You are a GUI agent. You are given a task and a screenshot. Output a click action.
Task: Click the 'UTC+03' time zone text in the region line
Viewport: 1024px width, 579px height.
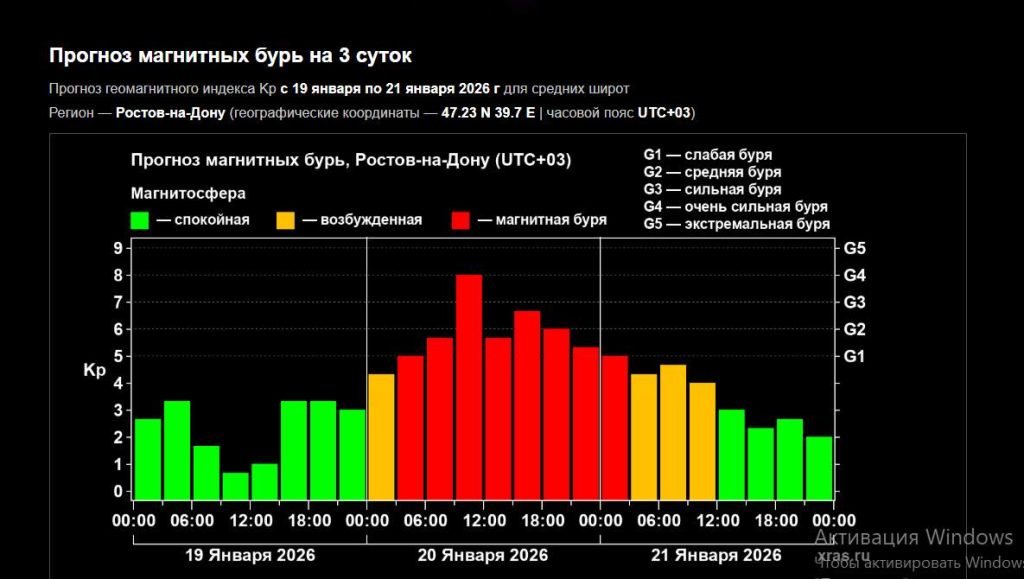click(664, 112)
